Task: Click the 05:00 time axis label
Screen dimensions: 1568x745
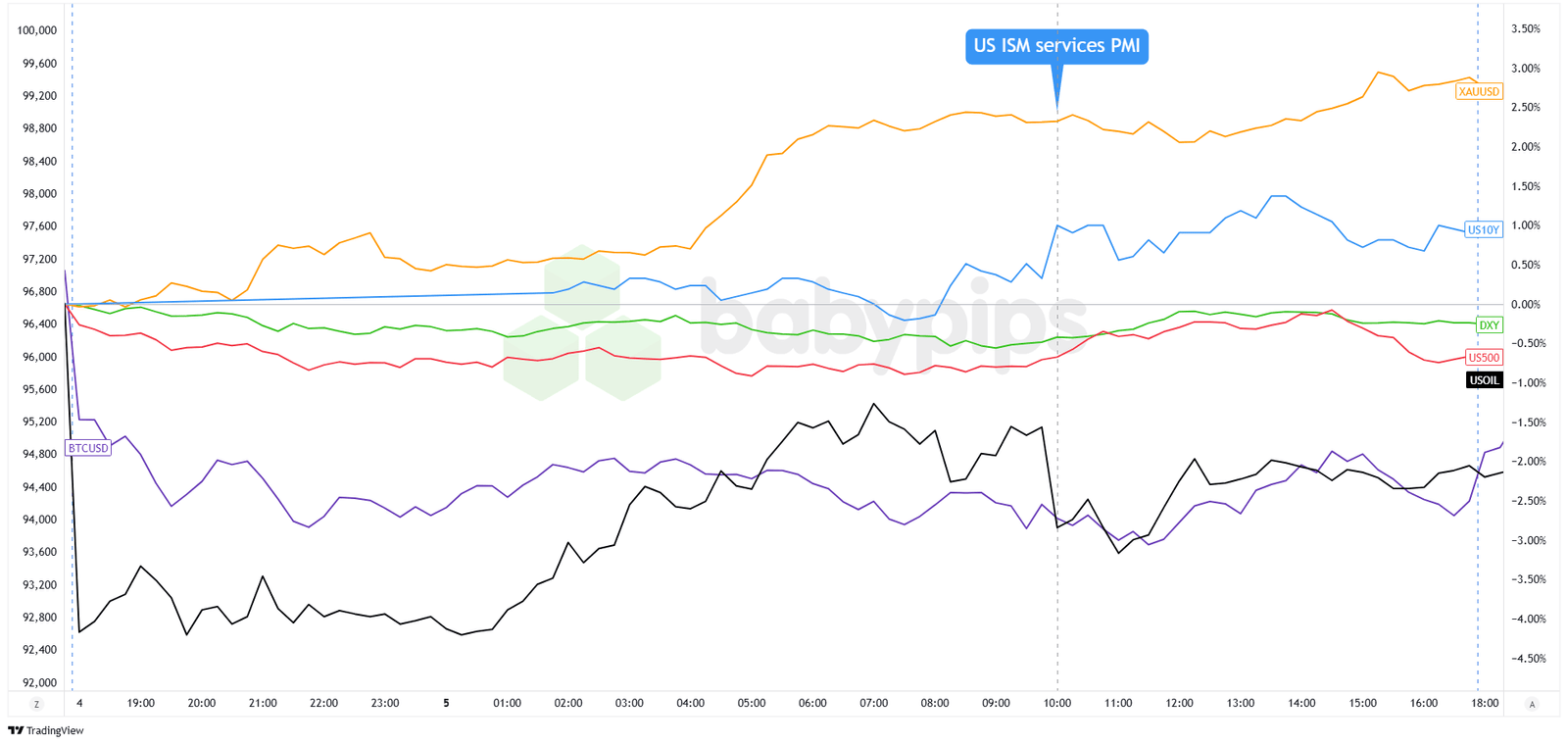Action: point(751,703)
